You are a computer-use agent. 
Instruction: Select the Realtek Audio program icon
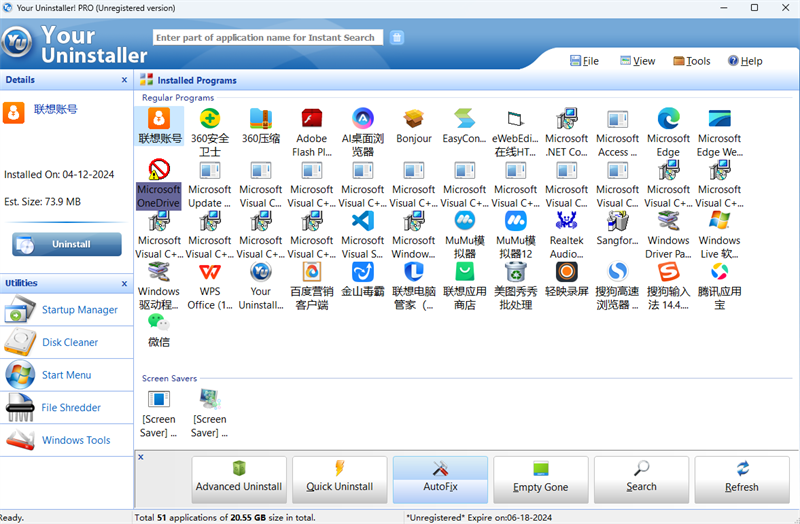click(566, 222)
